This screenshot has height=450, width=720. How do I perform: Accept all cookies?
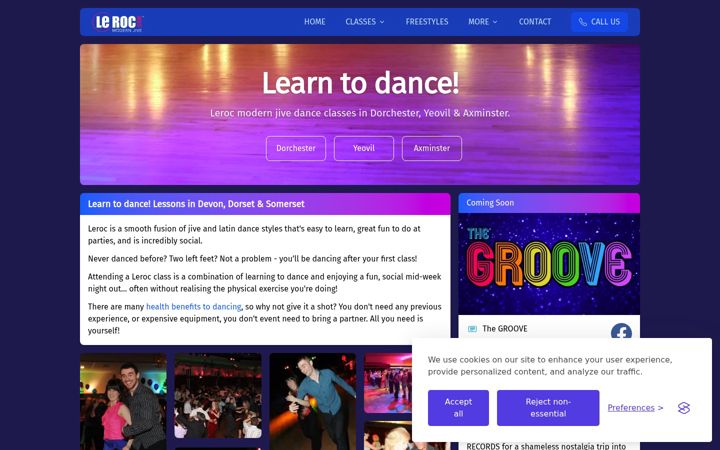pos(458,408)
